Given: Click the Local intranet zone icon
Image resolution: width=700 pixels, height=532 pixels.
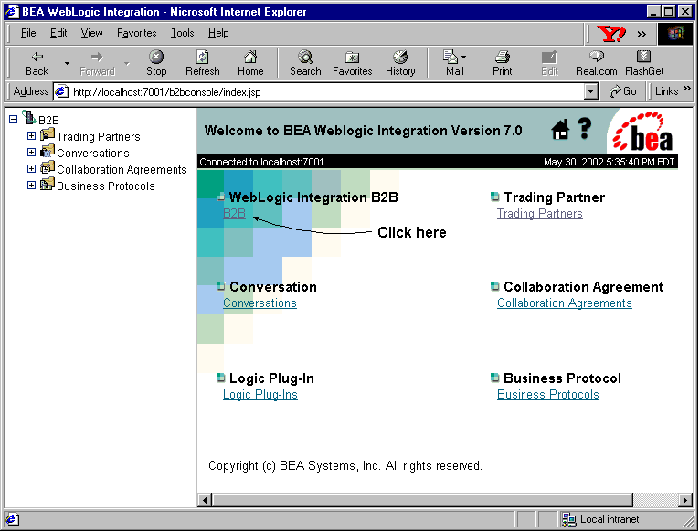Looking at the screenshot, I should coord(569,519).
